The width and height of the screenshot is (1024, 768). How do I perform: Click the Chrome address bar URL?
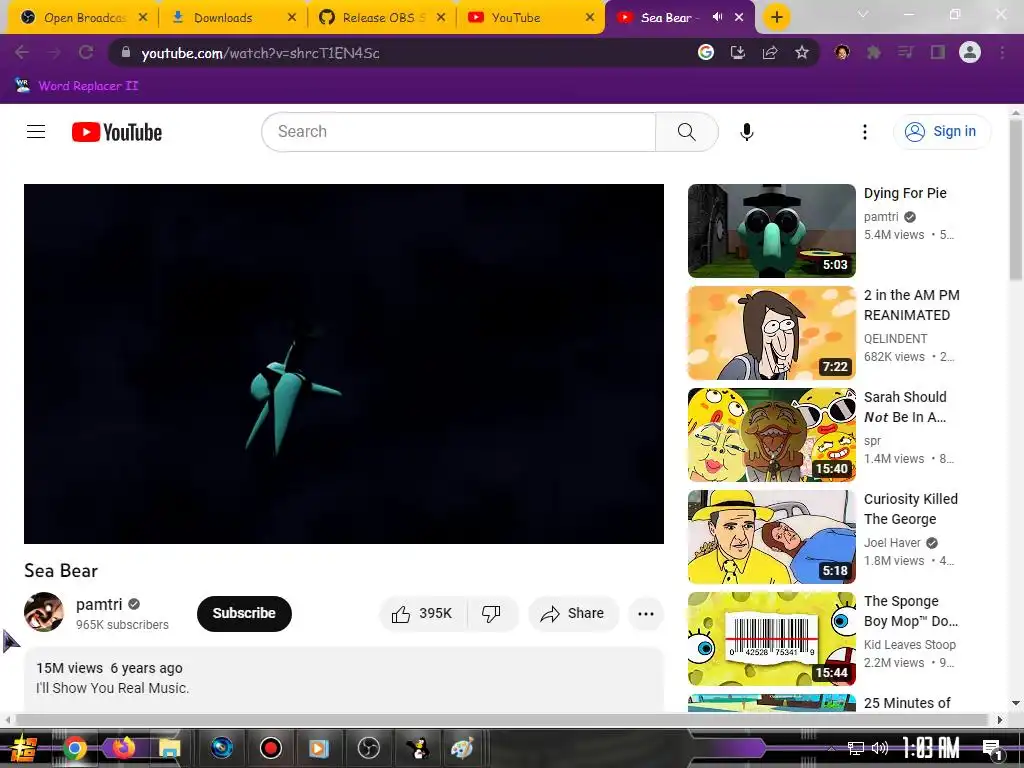(260, 53)
